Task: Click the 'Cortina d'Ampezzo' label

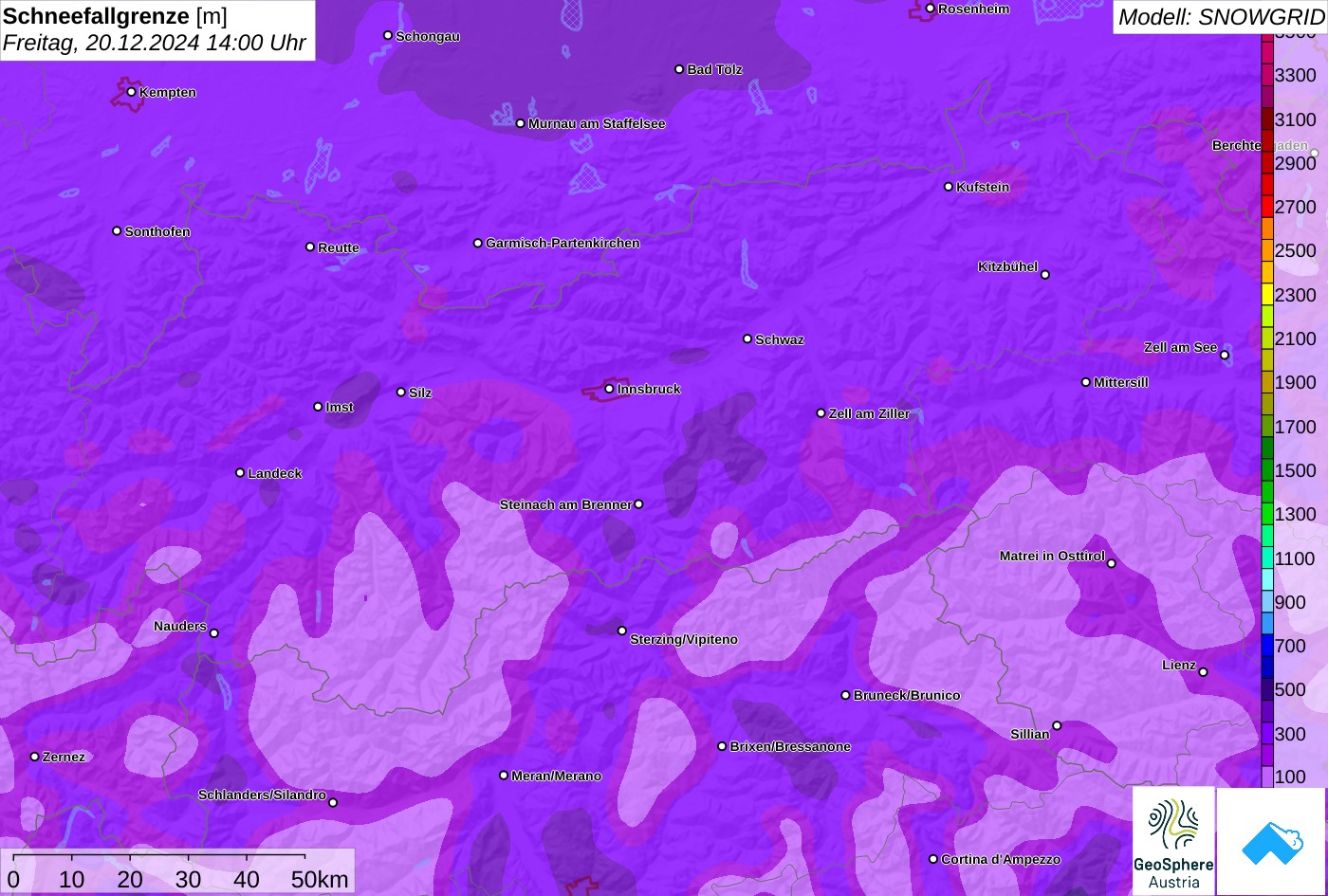Action: point(1001,859)
